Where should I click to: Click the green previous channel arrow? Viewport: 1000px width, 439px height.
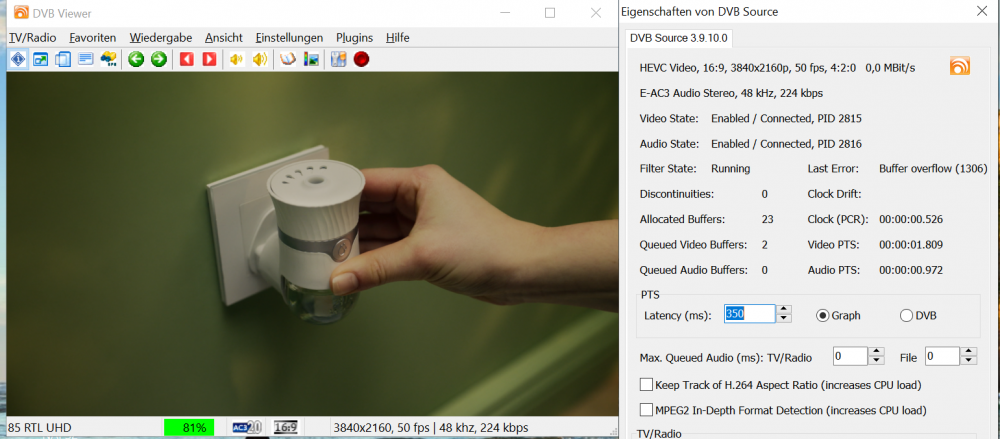(x=136, y=59)
